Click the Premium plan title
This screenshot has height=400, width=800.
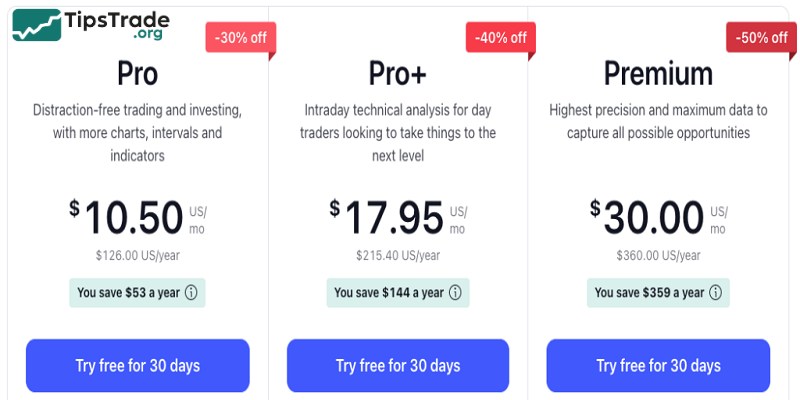click(658, 74)
